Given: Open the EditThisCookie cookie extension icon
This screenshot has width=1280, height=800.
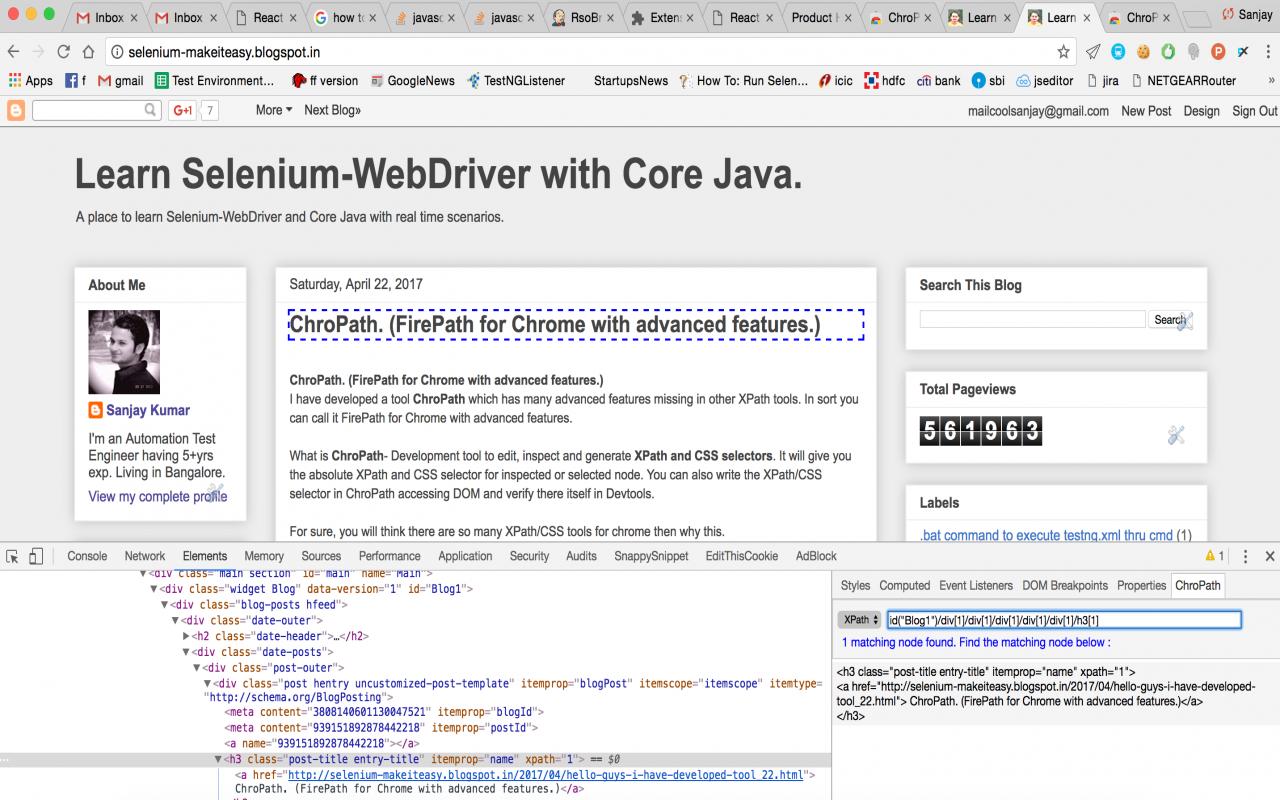Looking at the screenshot, I should 1143,51.
